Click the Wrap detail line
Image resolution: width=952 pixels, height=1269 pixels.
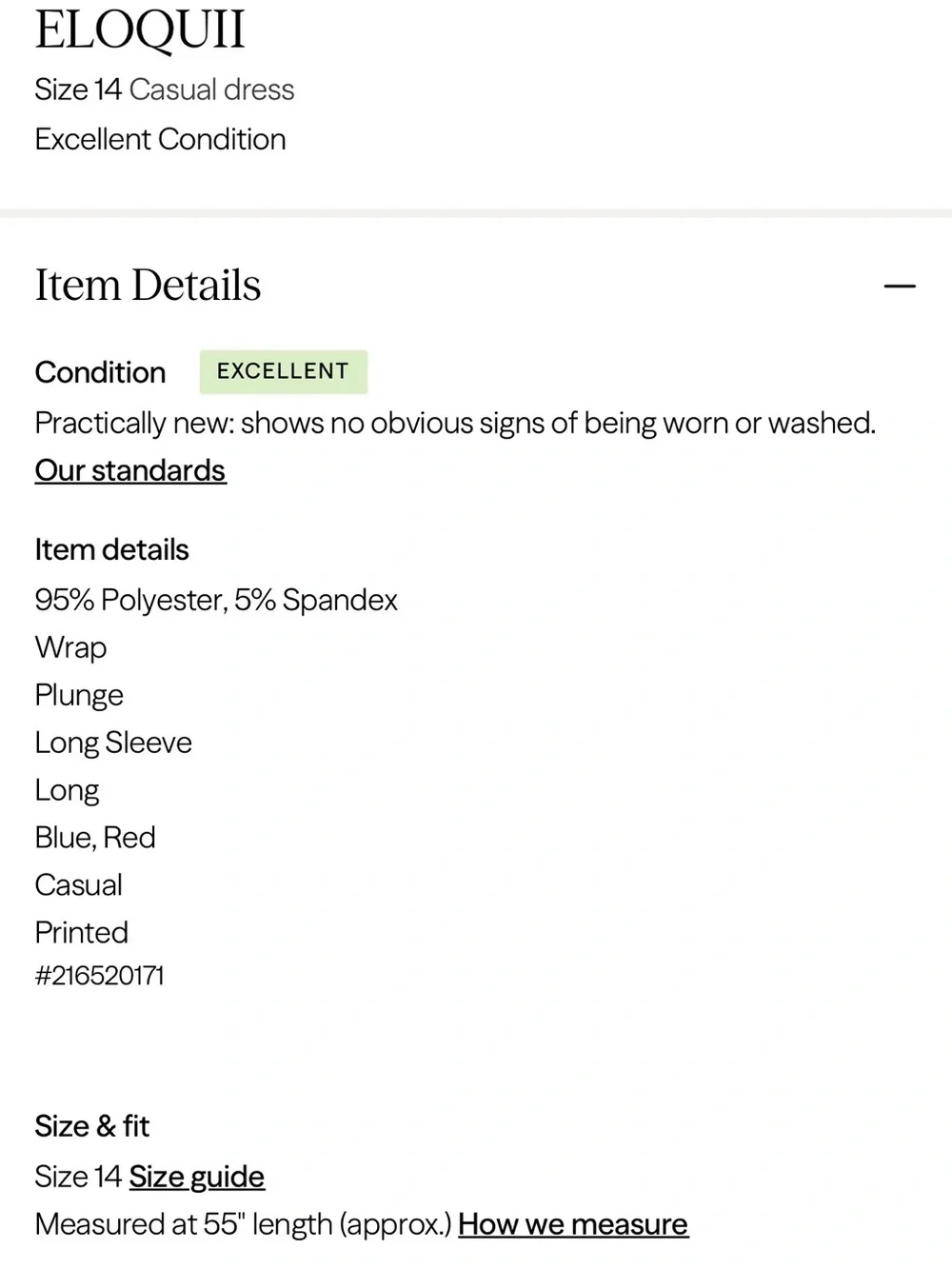tap(70, 647)
